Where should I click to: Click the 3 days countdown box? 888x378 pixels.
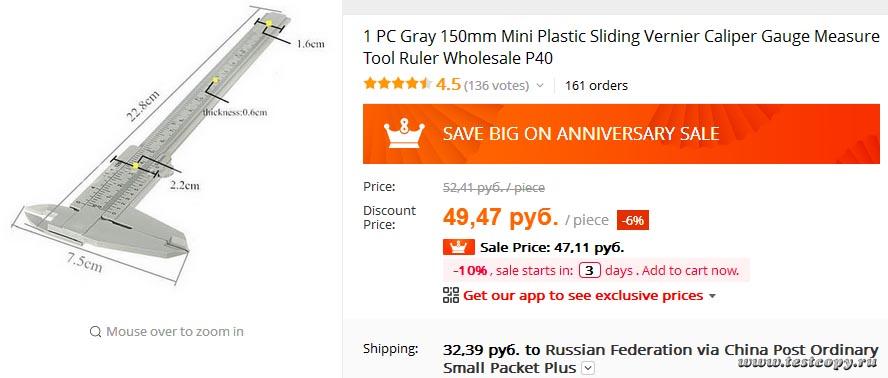pyautogui.click(x=590, y=270)
